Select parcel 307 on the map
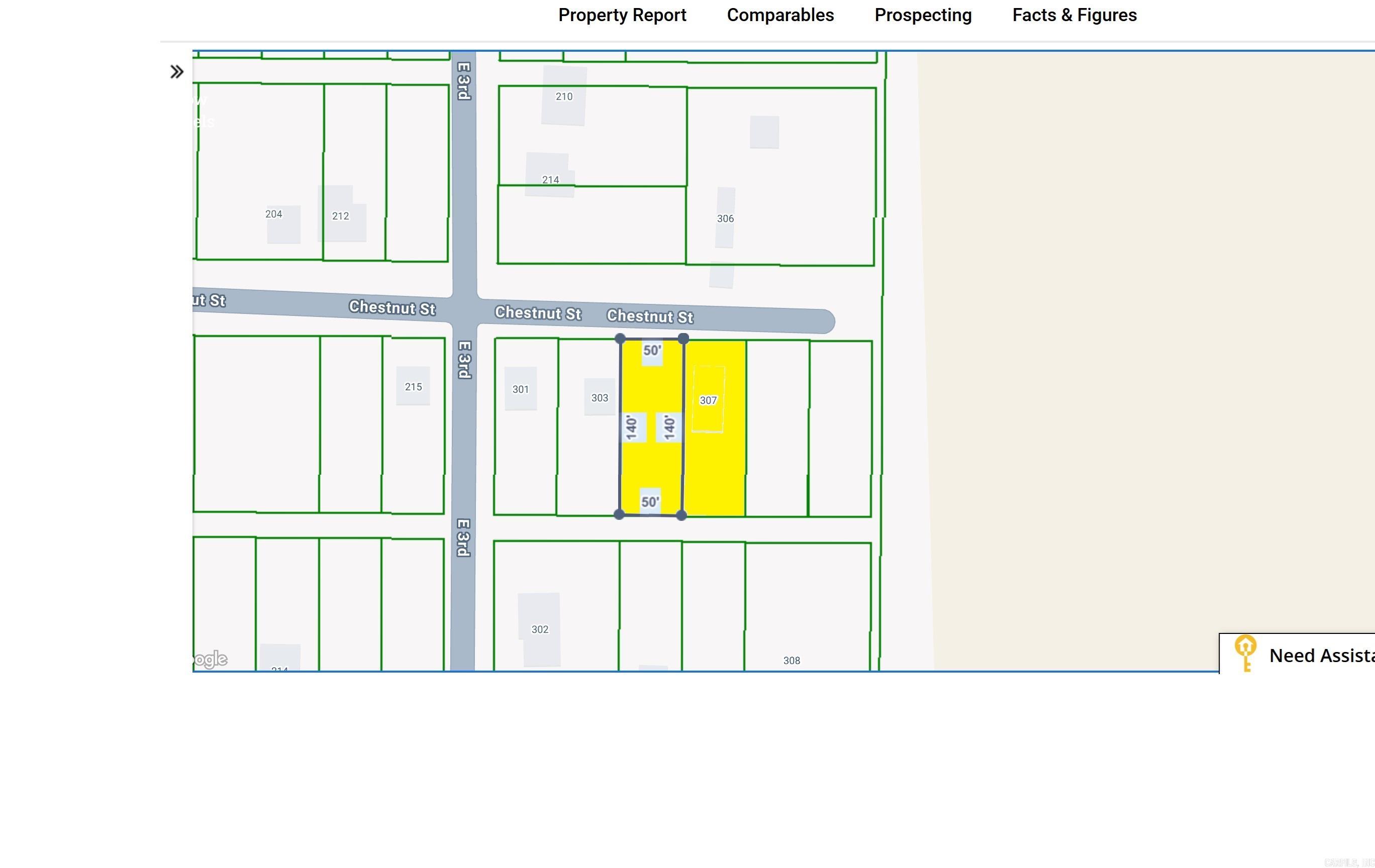Viewport: 1375px width, 868px height. tap(709, 400)
